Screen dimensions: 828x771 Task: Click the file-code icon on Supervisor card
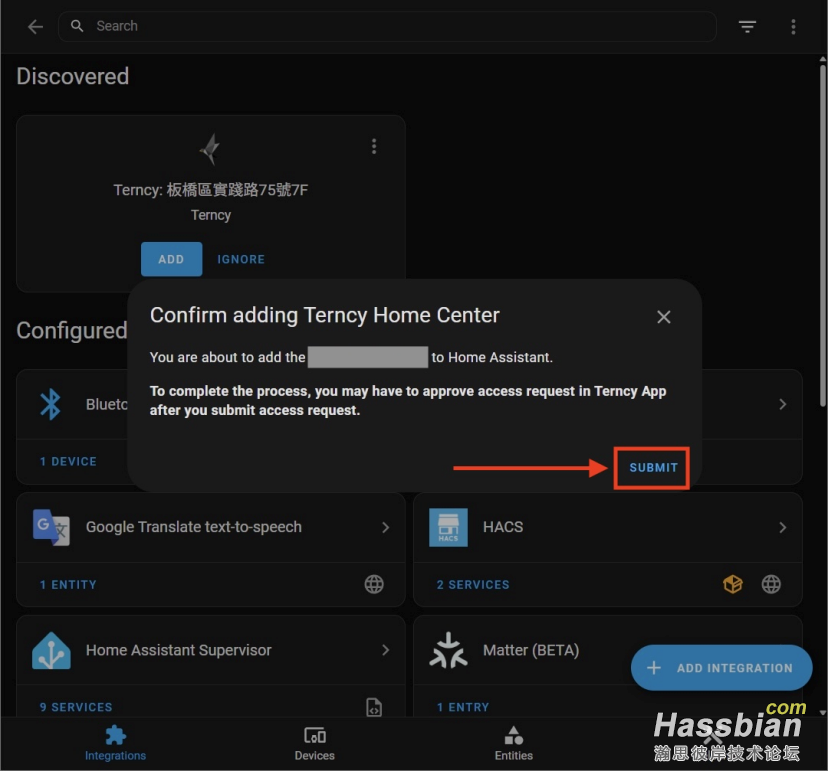[x=374, y=707]
